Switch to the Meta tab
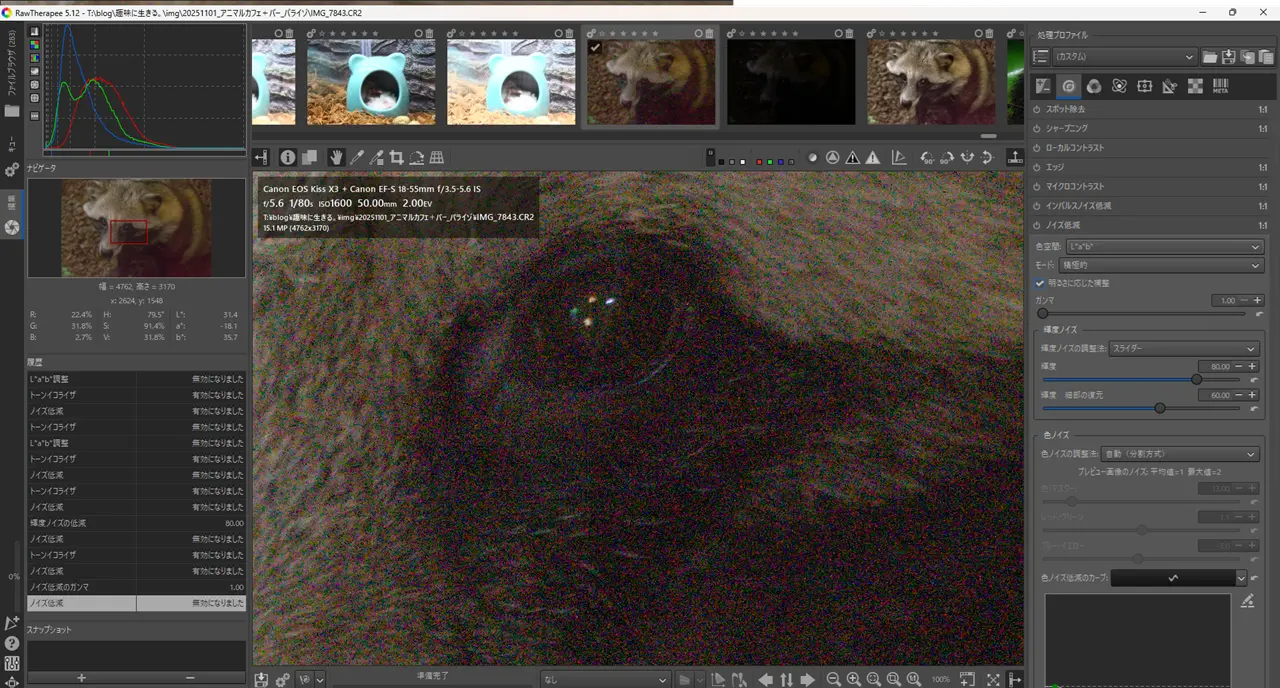1280x688 pixels. click(x=1220, y=86)
